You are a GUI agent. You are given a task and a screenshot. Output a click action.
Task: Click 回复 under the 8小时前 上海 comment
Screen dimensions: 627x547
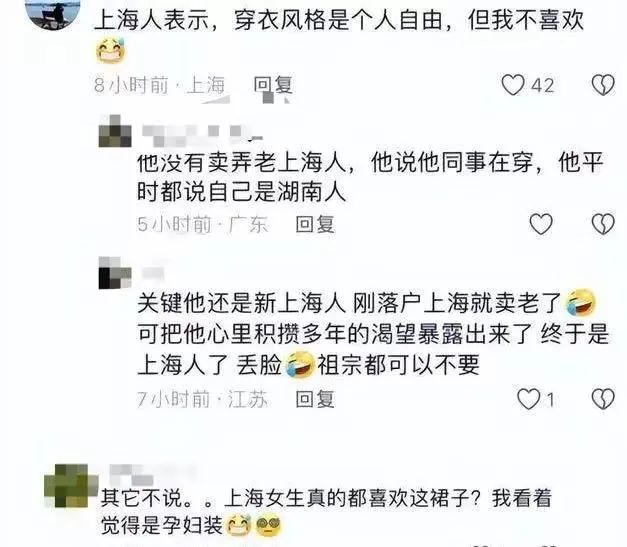click(x=273, y=85)
